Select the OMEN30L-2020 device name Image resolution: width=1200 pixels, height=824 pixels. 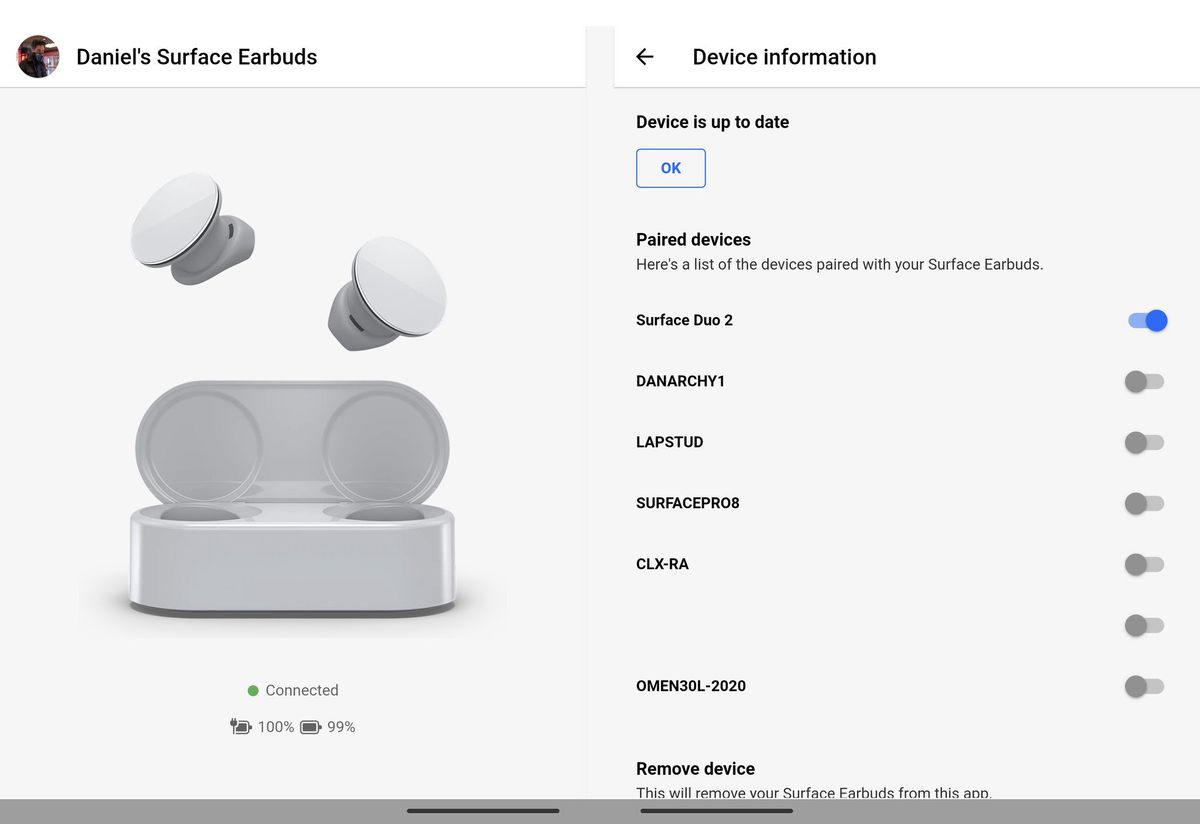[691, 686]
